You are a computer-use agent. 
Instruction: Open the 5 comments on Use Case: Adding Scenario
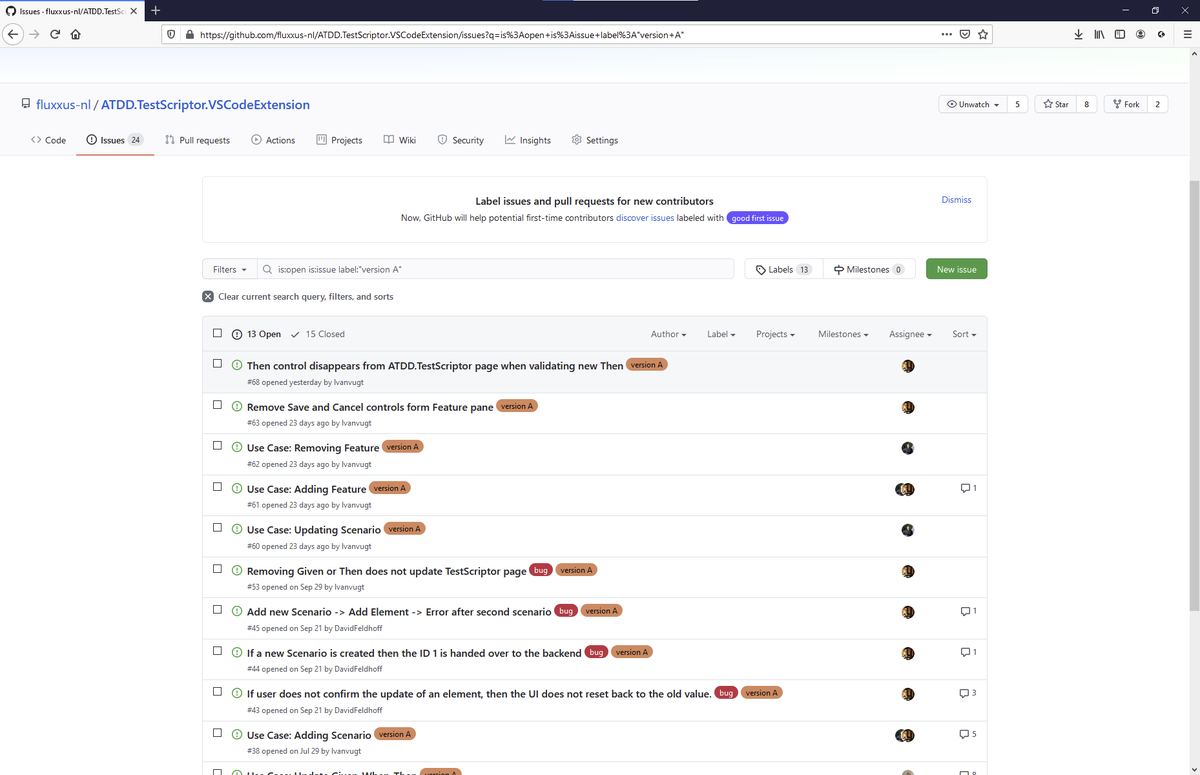pos(968,734)
